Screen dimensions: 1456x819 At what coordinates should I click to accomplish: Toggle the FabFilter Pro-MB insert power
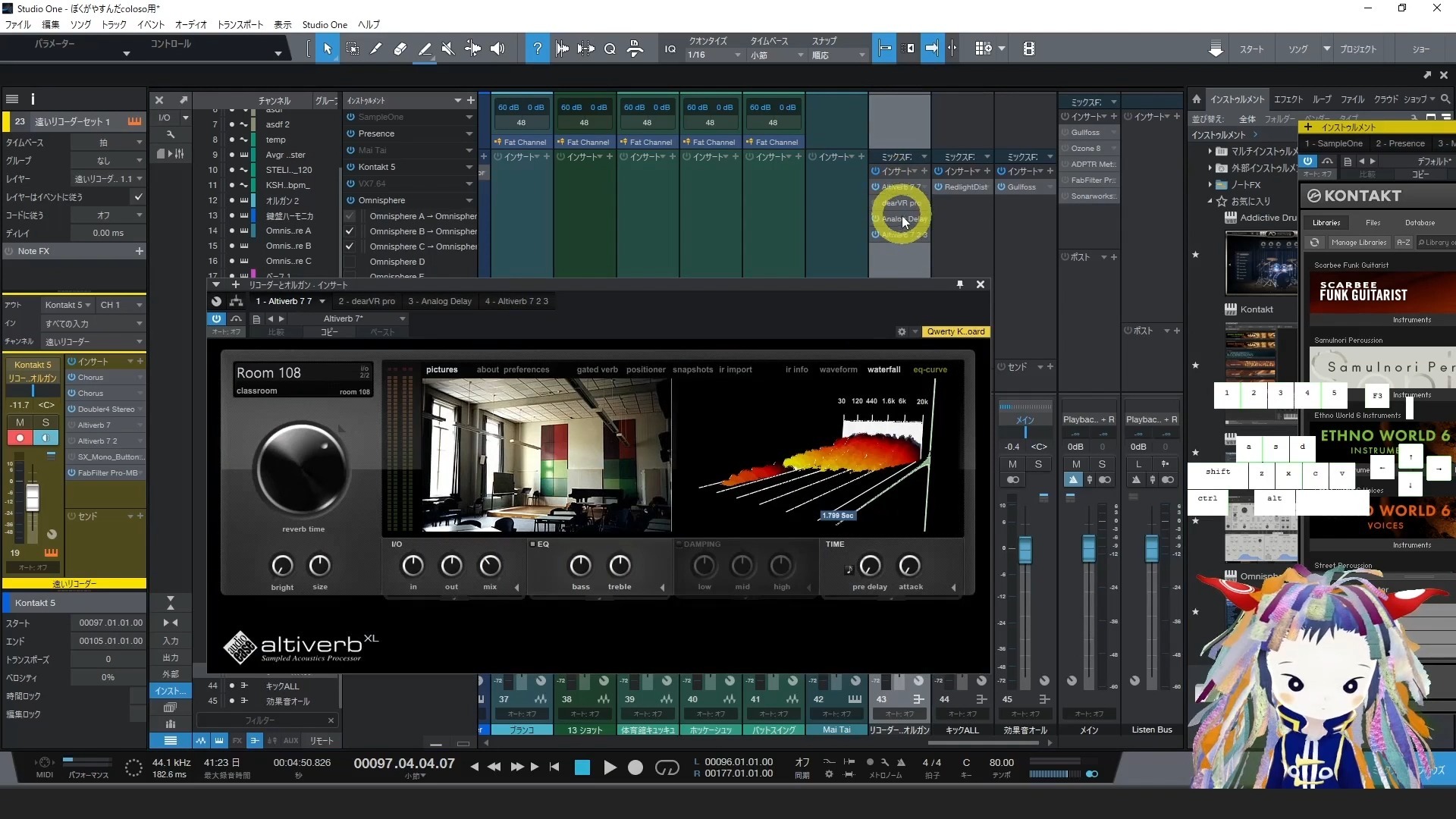click(71, 472)
